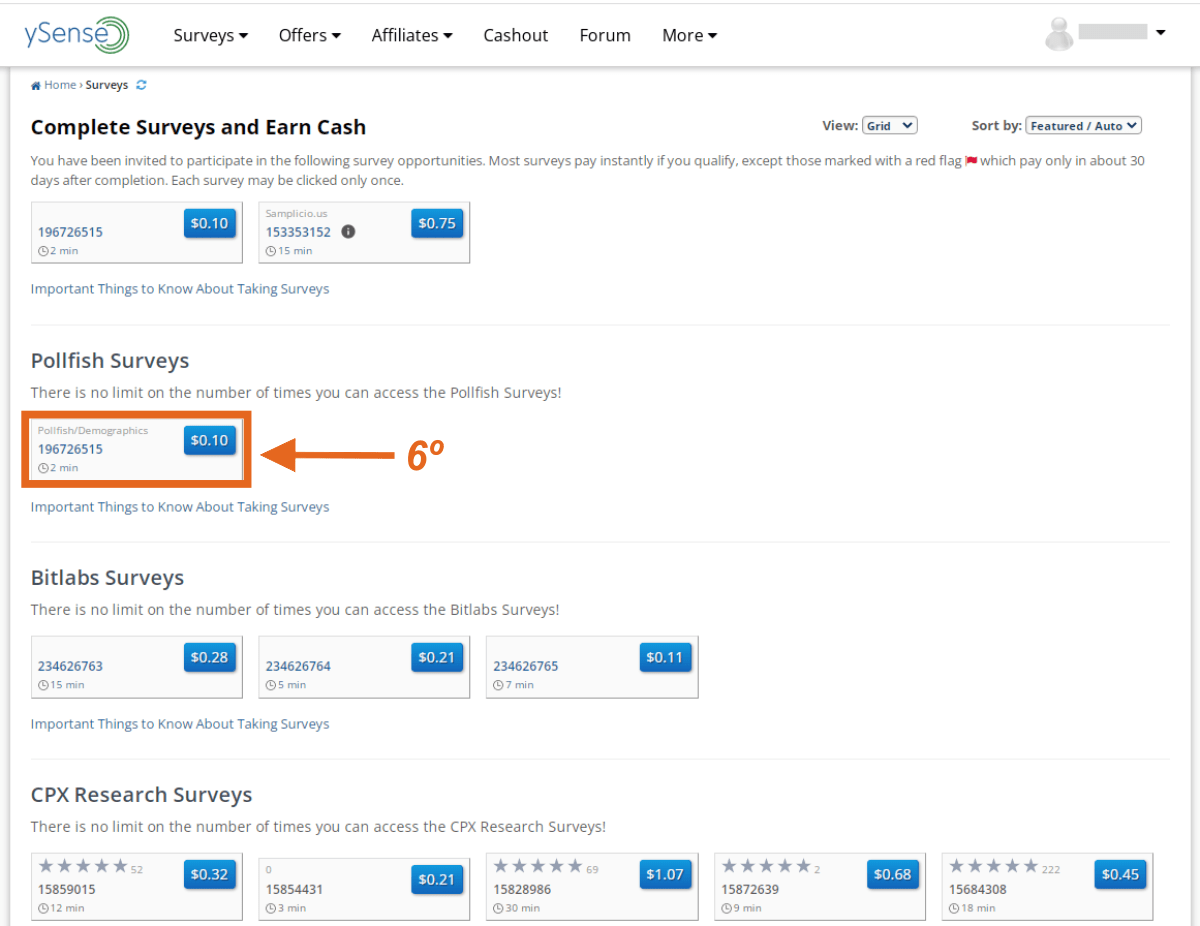Click the star rating on survey 15828986
1200x926 pixels.
click(538, 866)
